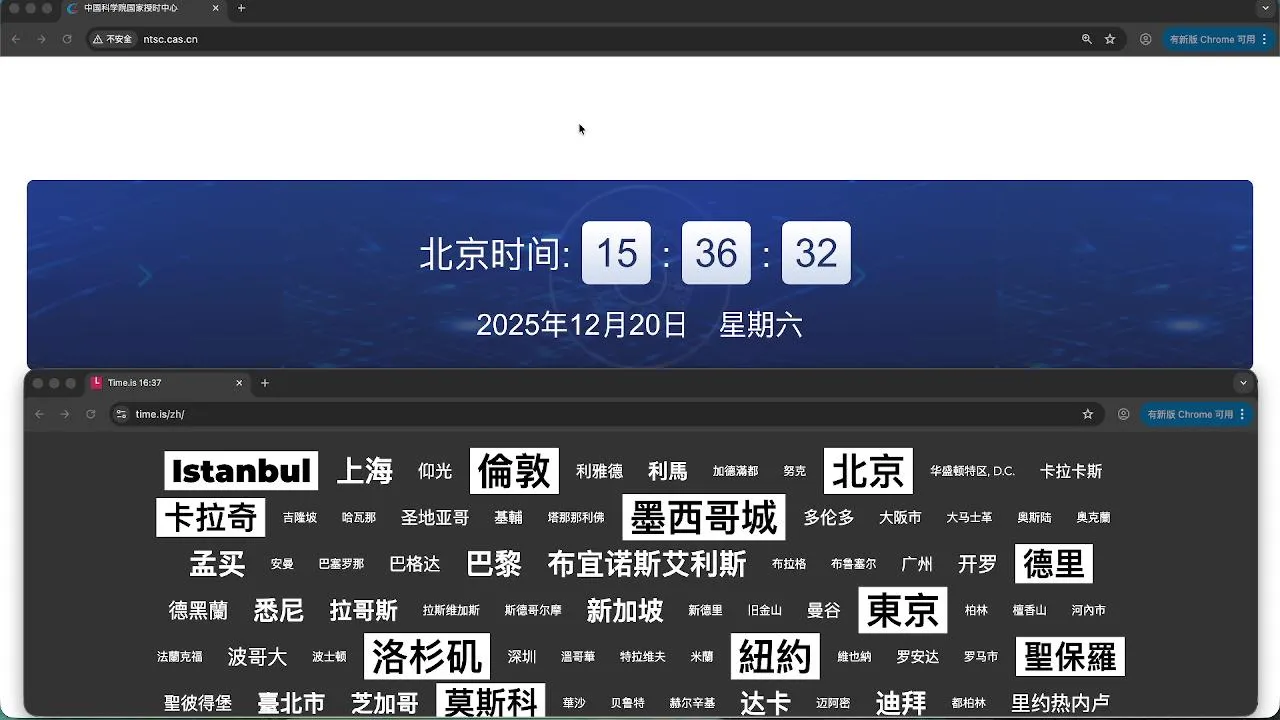Viewport: 1280px width, 720px height.
Task: Open three-dot Chrome menu in NTSC window
Action: (1265, 39)
